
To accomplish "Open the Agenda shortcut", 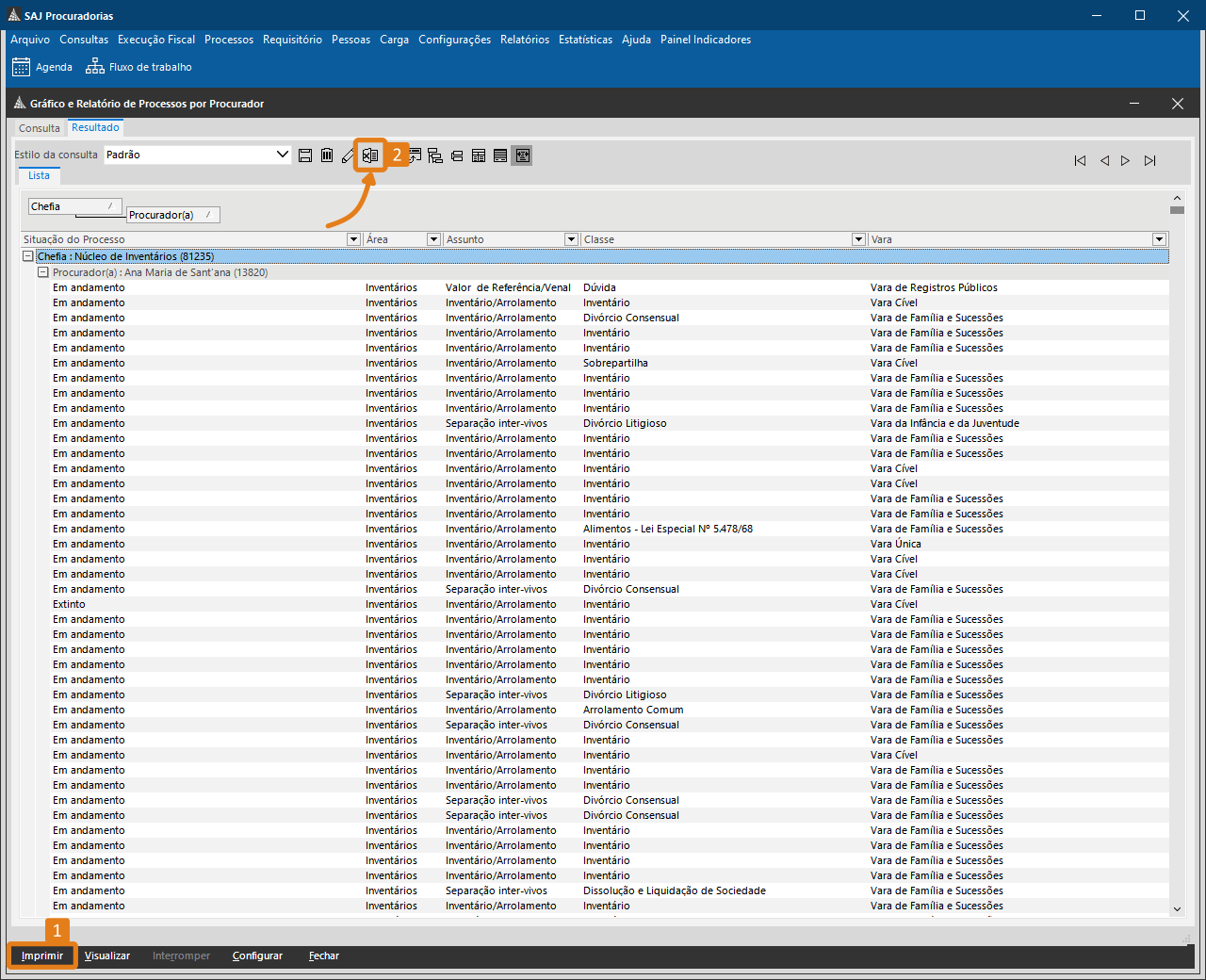I will click(42, 67).
